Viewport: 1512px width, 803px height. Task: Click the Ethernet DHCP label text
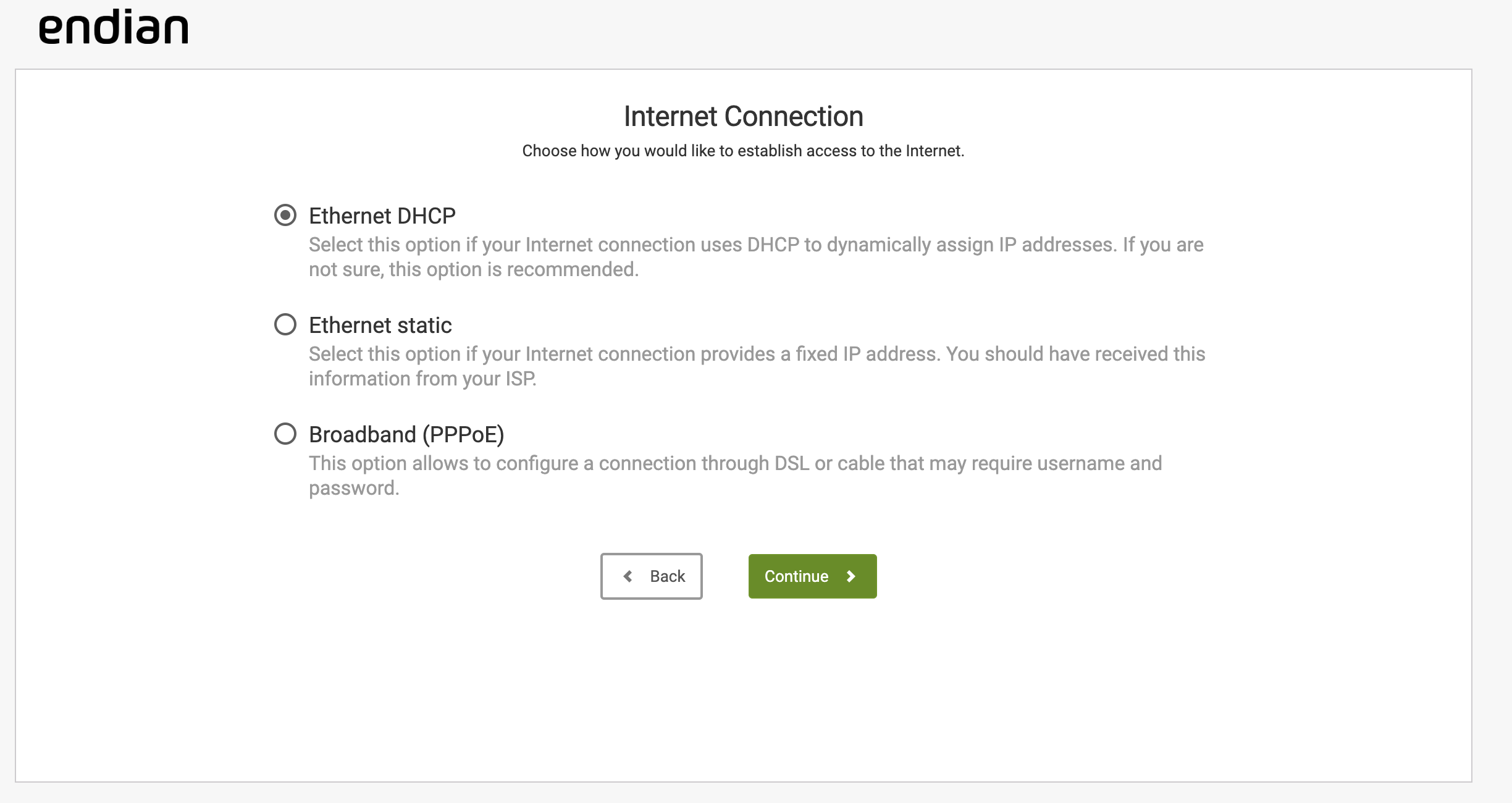382,216
